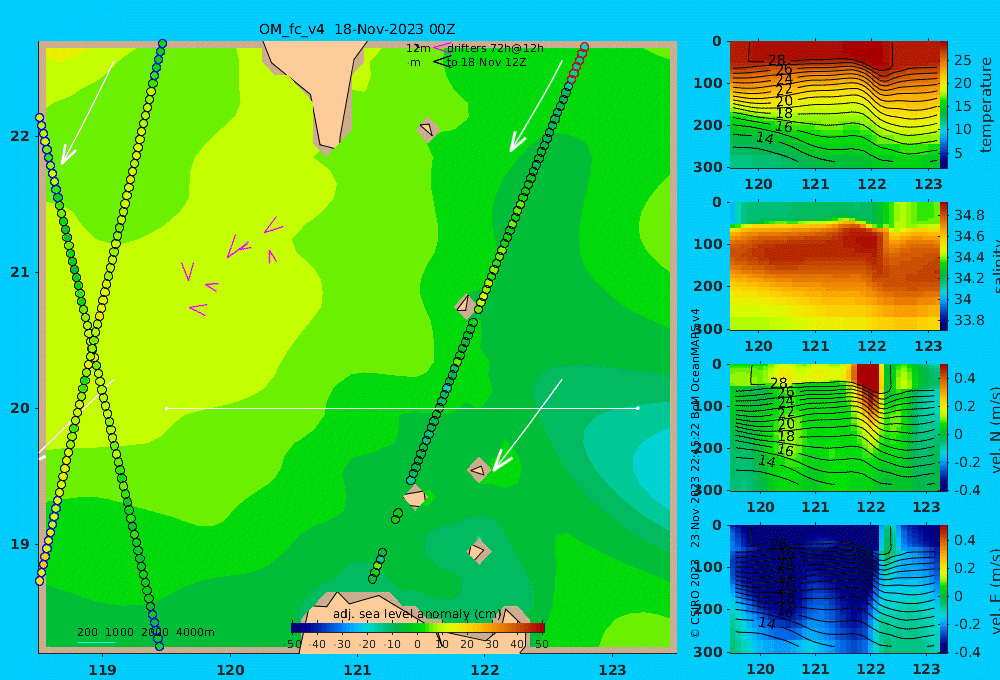Click the '28' contour label in the temperature panel

pyautogui.click(x=776, y=60)
